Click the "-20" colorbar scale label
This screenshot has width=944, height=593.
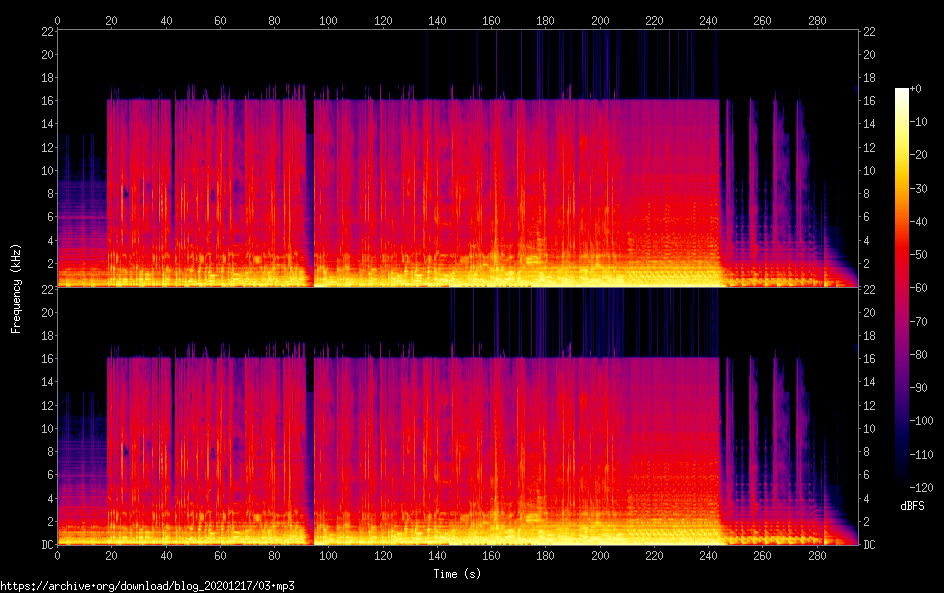pyautogui.click(x=919, y=155)
